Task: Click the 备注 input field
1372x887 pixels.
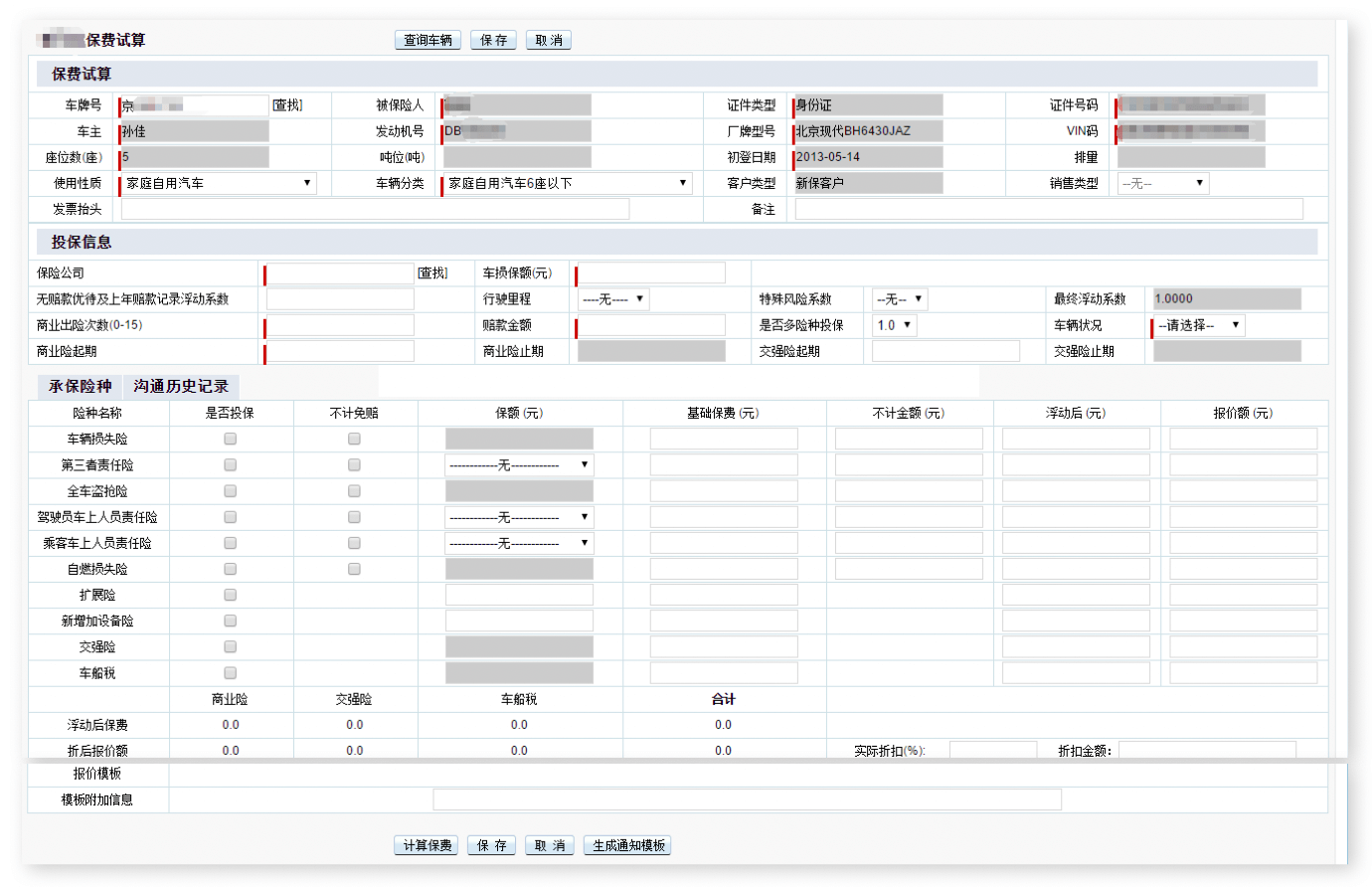Action: (x=1049, y=209)
